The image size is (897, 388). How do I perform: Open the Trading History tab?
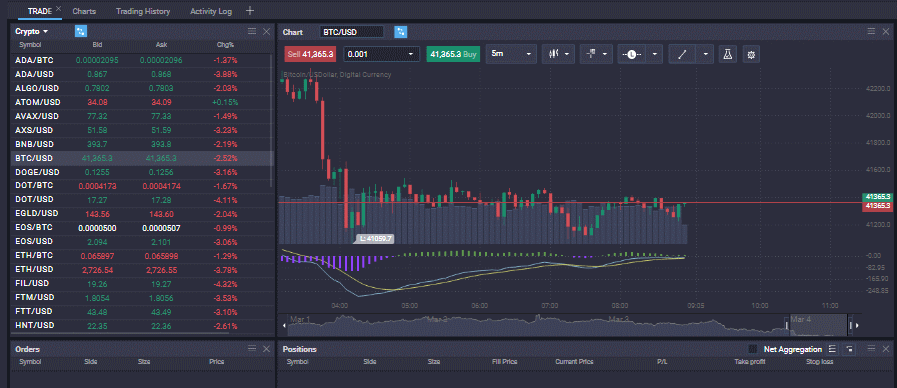point(142,11)
